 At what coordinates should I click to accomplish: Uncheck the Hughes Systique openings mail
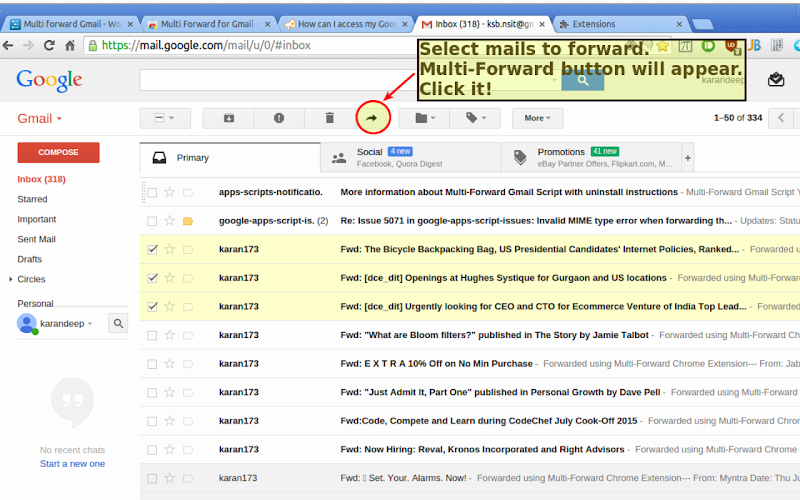[x=152, y=278]
